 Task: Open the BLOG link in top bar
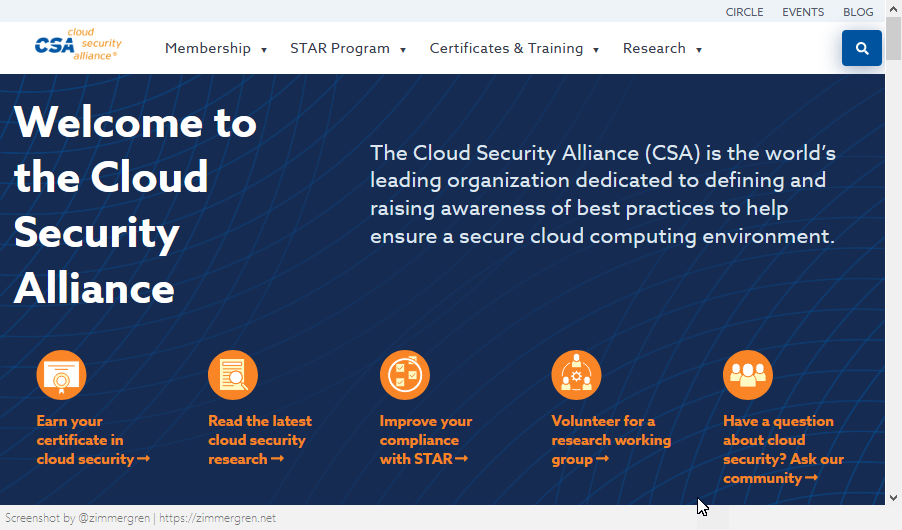click(x=858, y=12)
